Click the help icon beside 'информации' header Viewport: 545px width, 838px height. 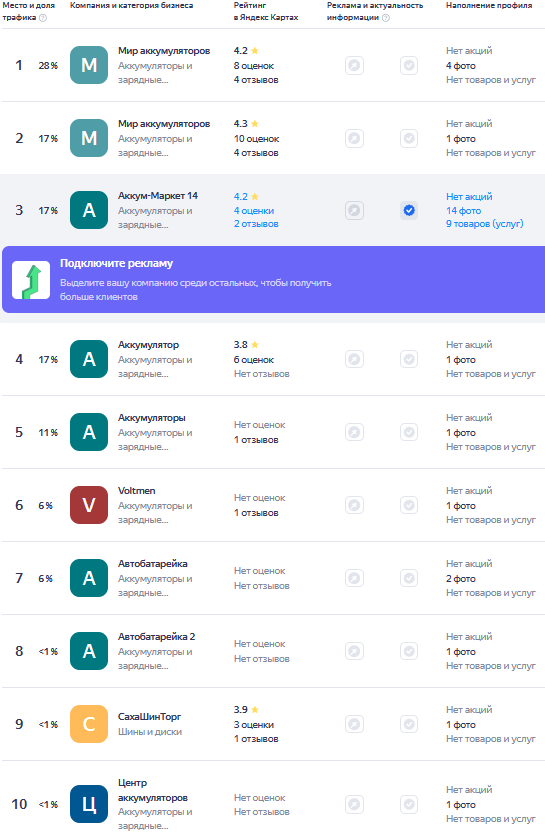[386, 18]
